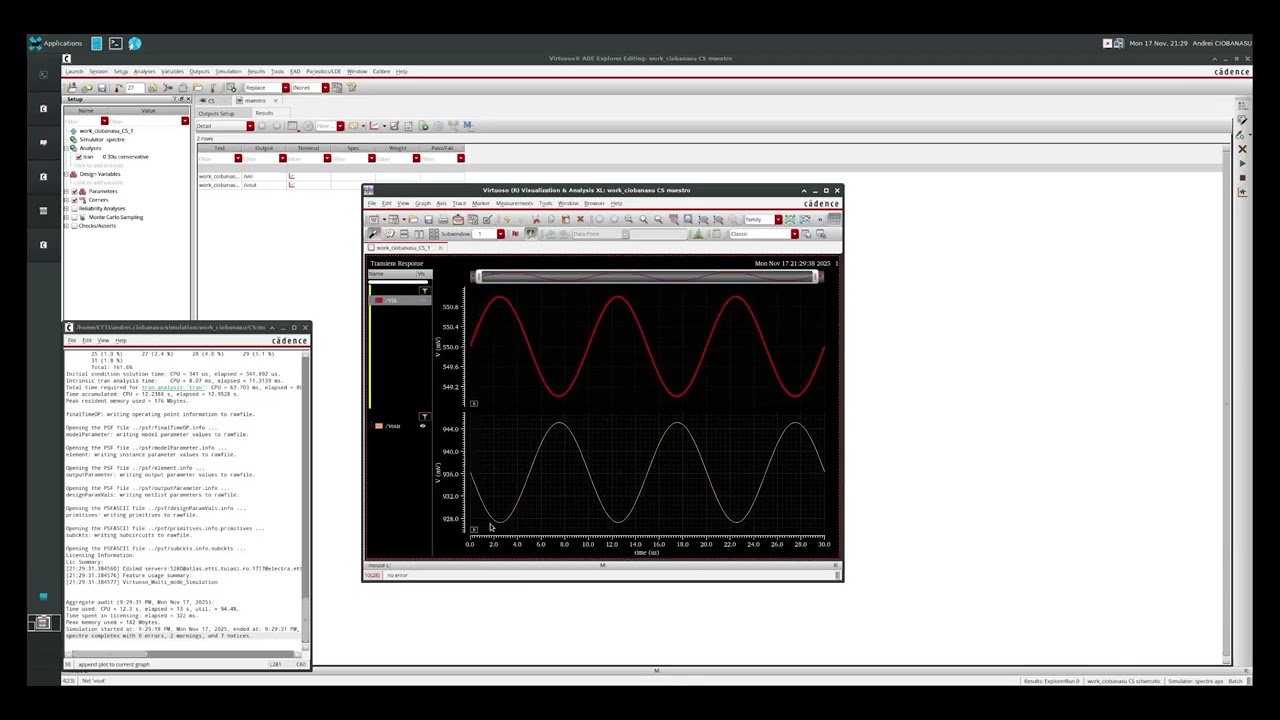The width and height of the screenshot is (1280, 720).
Task: Click the plot waveform icon in Results toolbar
Action: [374, 126]
